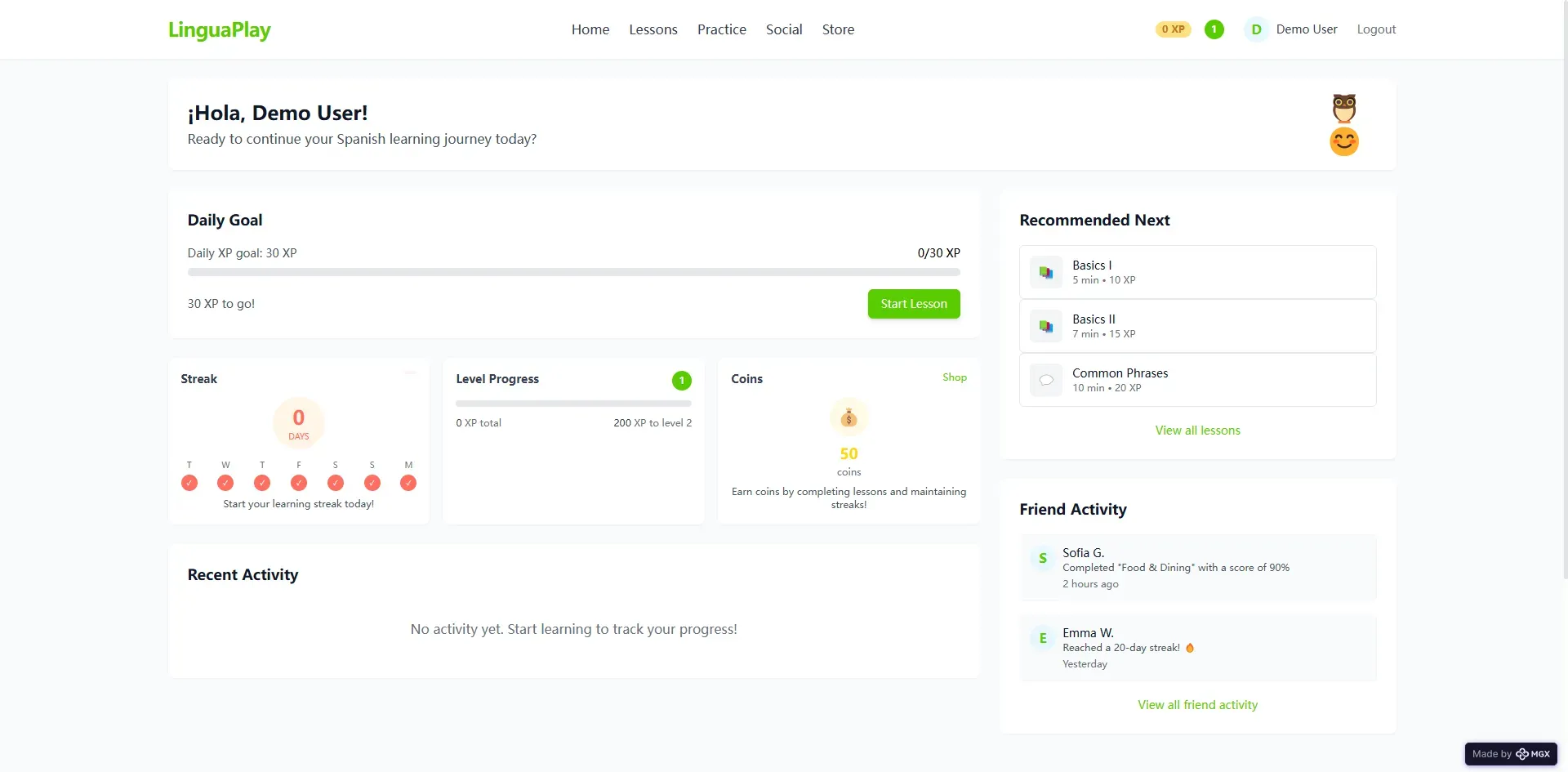Click the smiley face emoji icon

[x=1343, y=141]
